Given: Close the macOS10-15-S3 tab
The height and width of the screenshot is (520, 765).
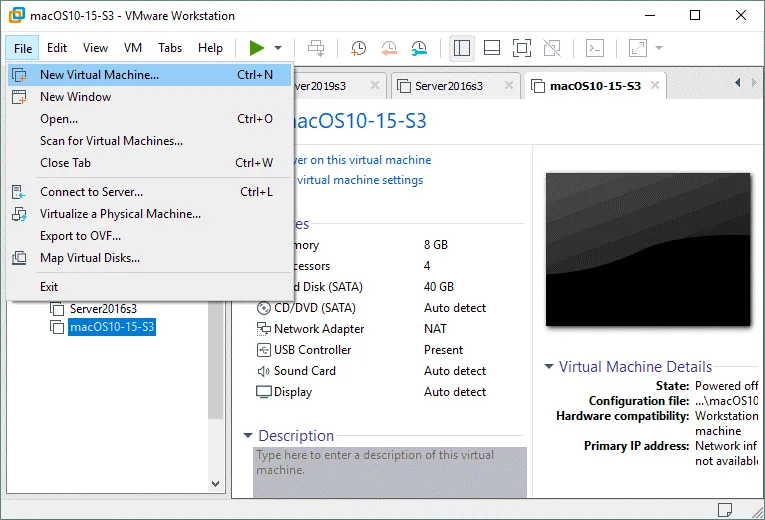Looking at the screenshot, I should 653,86.
